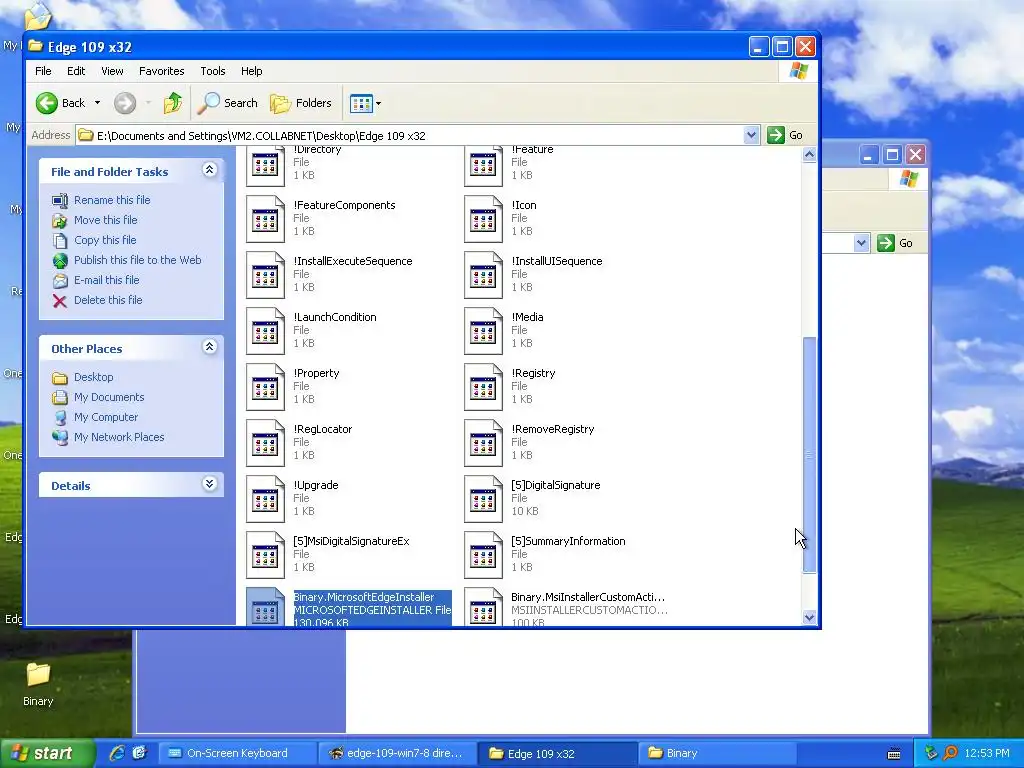This screenshot has height=768, width=1024.
Task: Select the !Property file icon
Action: pos(265,387)
